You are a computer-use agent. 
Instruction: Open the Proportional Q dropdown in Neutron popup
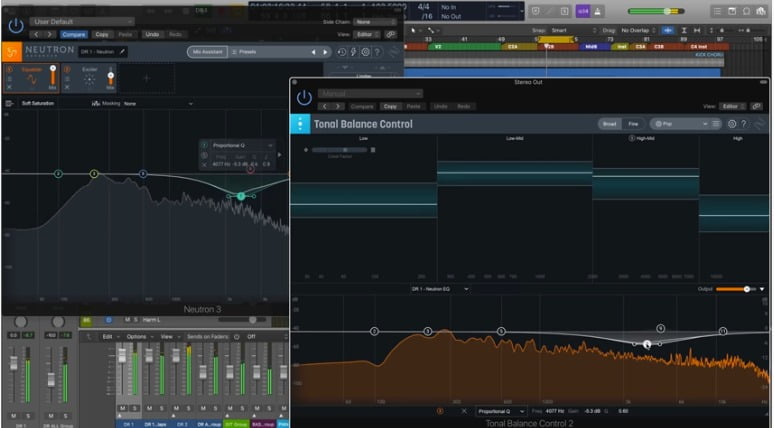pos(243,146)
